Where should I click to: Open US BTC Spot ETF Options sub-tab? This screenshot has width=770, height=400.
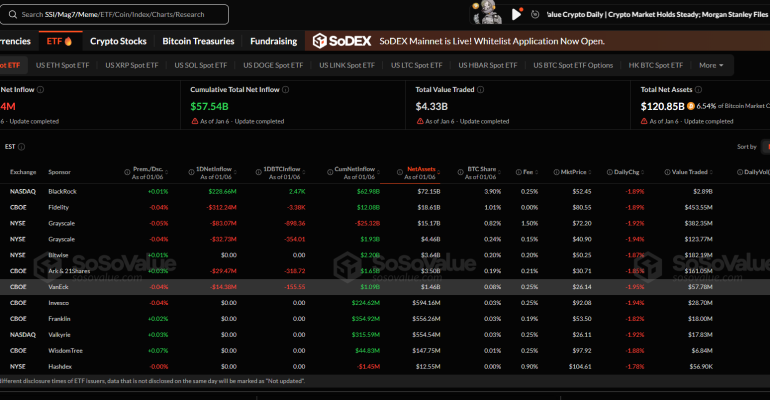573,65
